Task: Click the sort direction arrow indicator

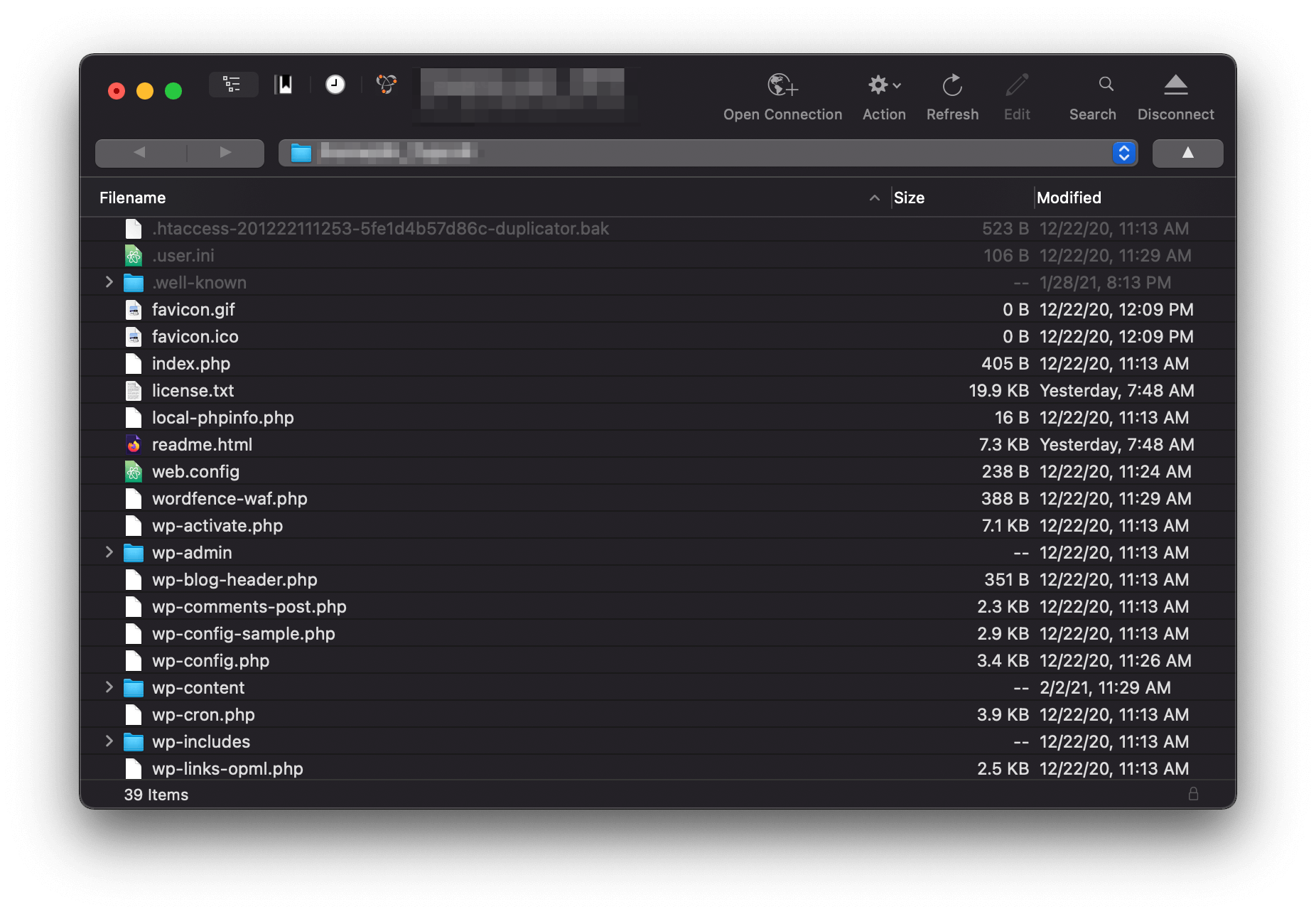Action: click(x=875, y=198)
